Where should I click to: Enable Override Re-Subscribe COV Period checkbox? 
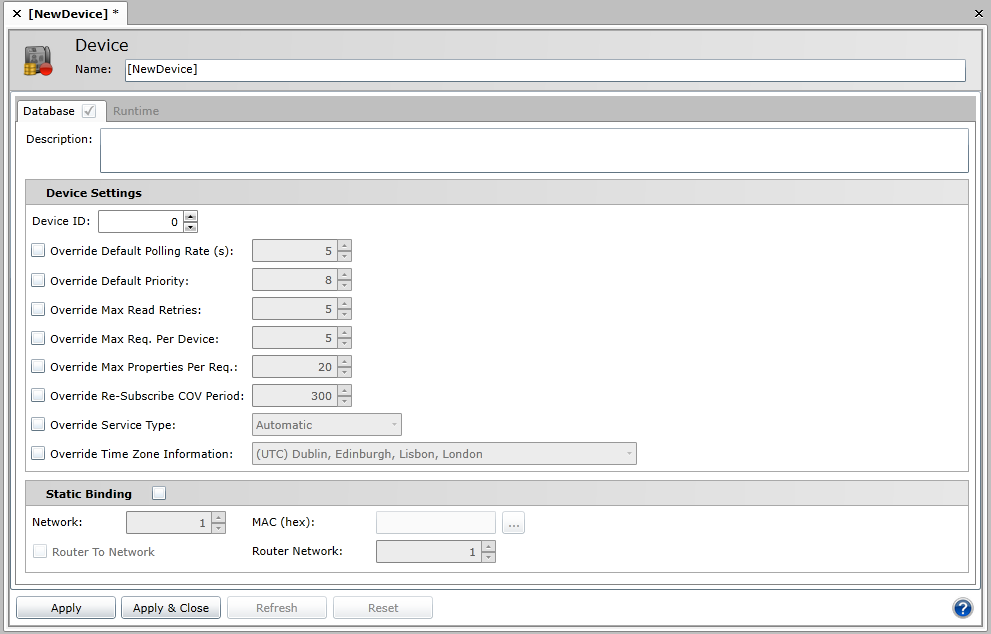tap(39, 396)
